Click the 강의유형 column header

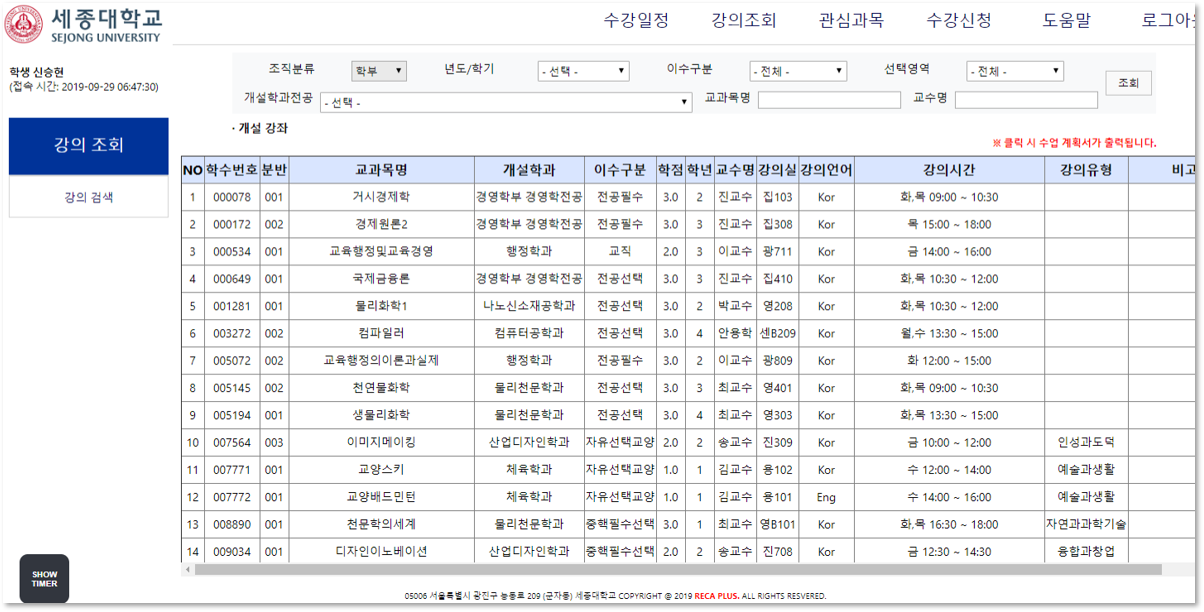click(x=1086, y=170)
